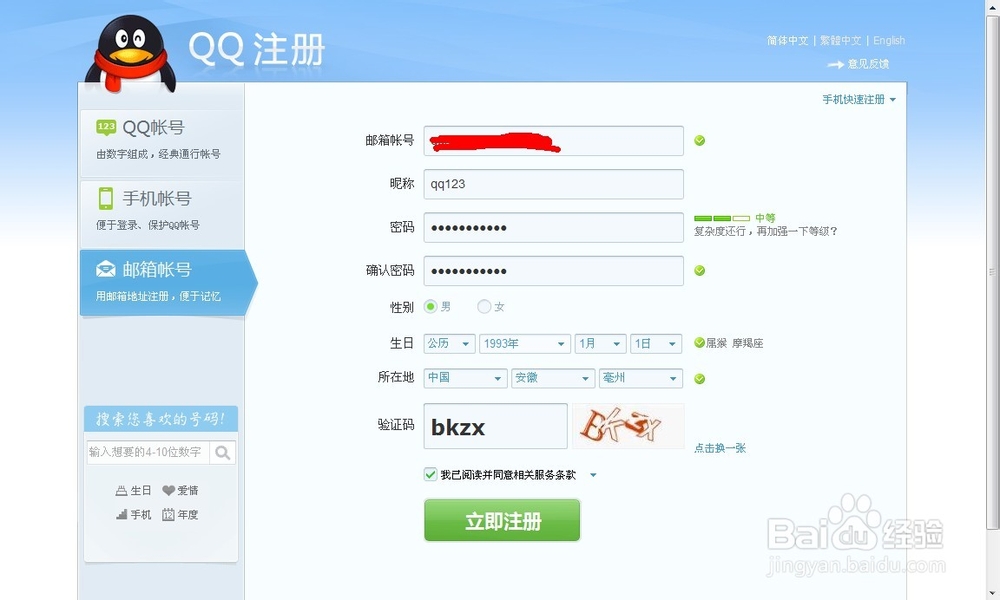Click the captcha image
Image resolution: width=1000 pixels, height=600 pixels.
pyautogui.click(x=628, y=426)
